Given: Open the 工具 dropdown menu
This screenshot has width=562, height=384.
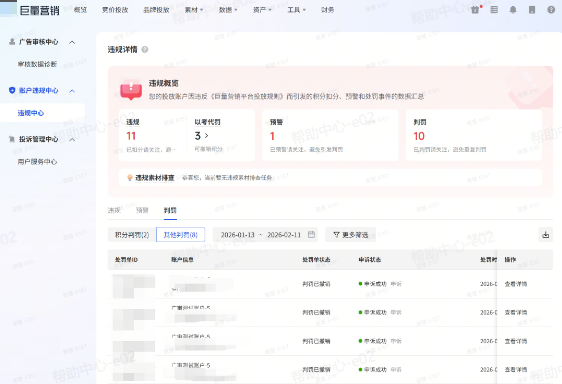Looking at the screenshot, I should click(x=296, y=10).
